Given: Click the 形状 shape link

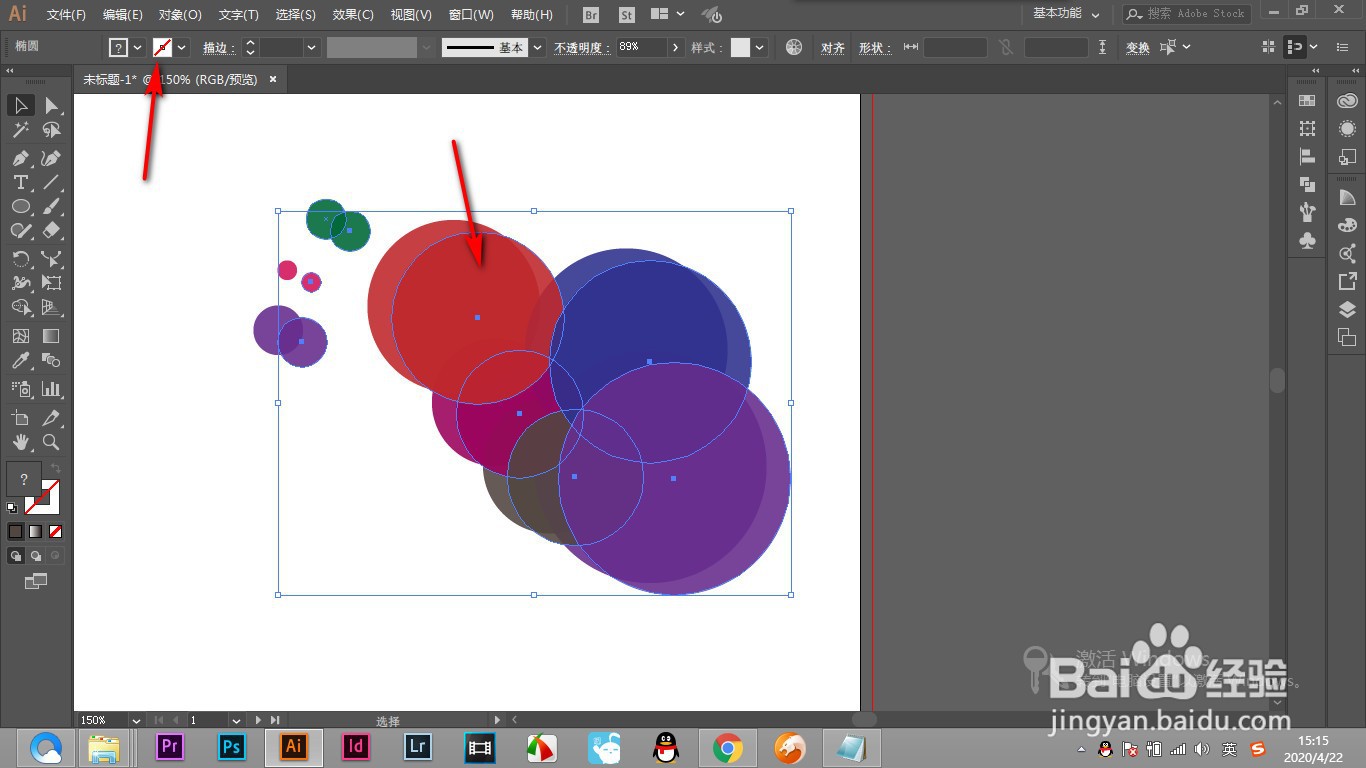Looking at the screenshot, I should (874, 47).
